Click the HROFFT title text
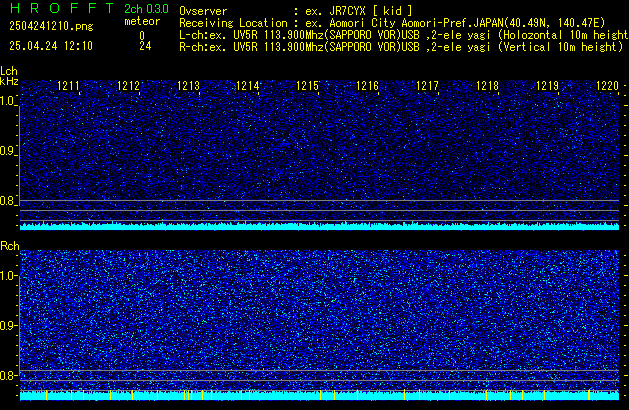Screen dimensions: 629x410 [x=62, y=8]
